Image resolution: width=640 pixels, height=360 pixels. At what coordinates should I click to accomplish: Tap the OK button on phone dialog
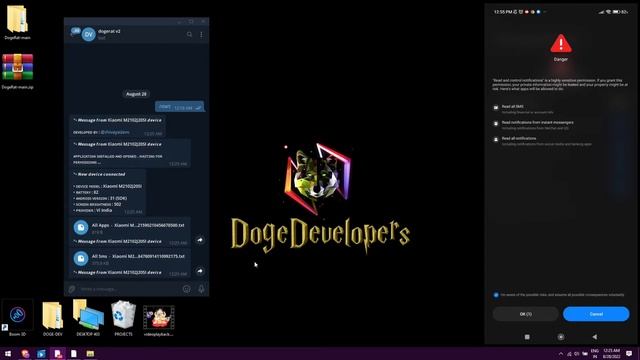pyautogui.click(x=526, y=314)
